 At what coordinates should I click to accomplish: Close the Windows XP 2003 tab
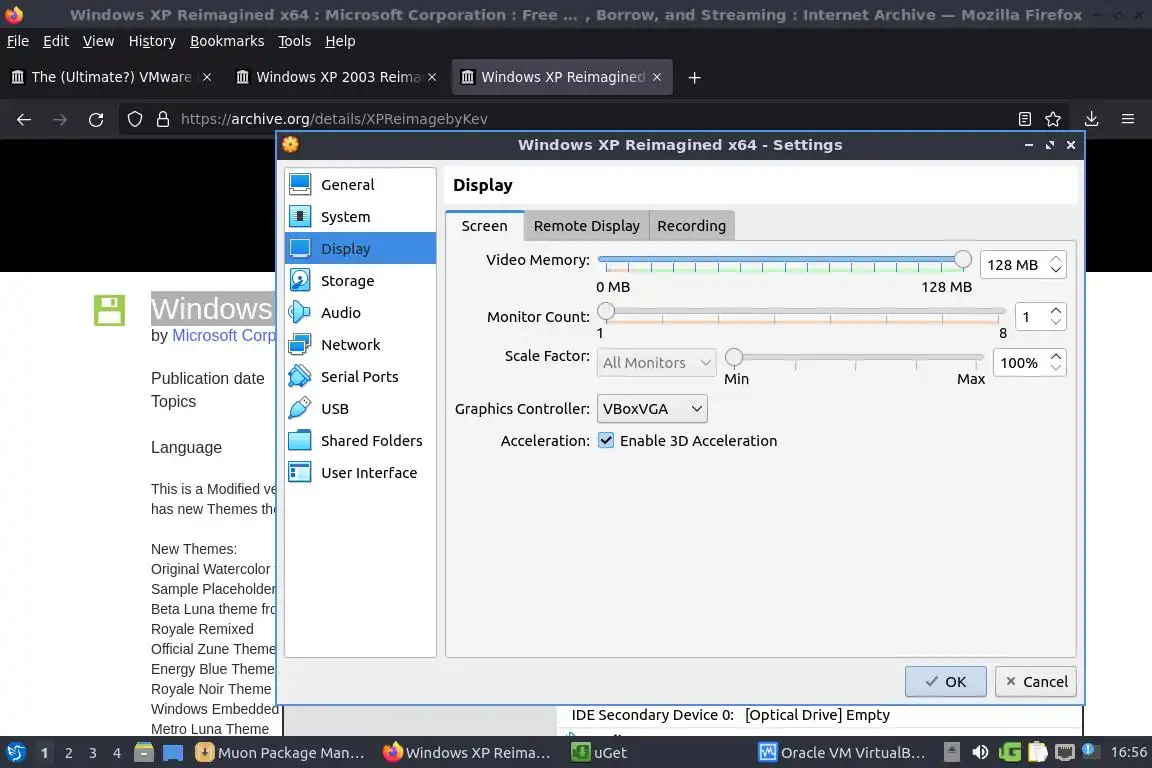[x=432, y=77]
